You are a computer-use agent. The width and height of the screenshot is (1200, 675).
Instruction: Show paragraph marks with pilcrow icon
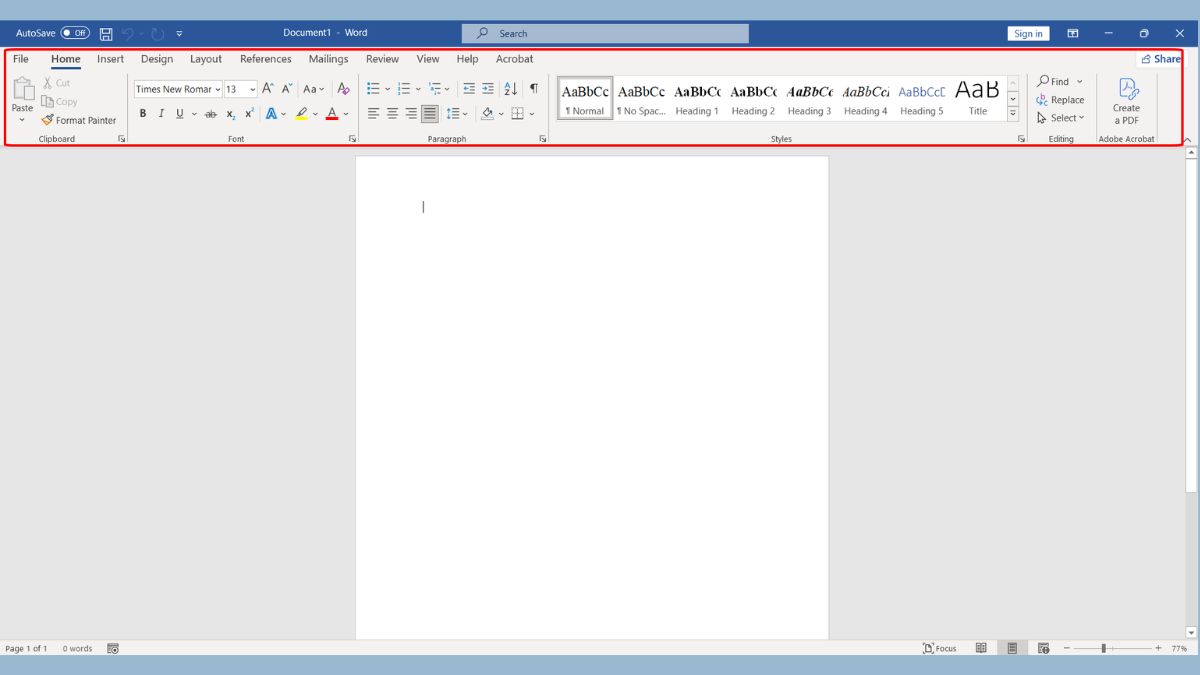534,89
